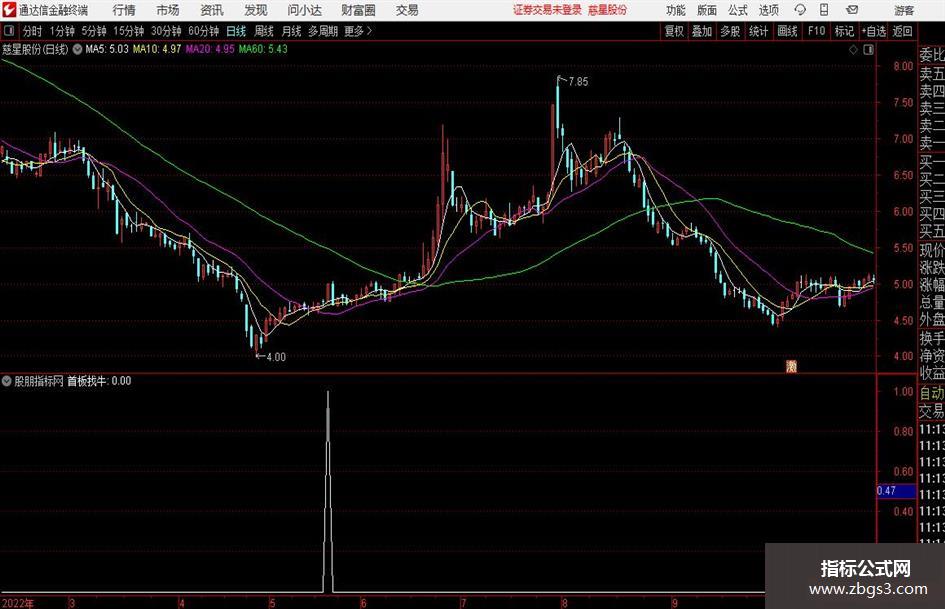Toggle the left panel layout icon
The image size is (945, 609).
(8, 31)
